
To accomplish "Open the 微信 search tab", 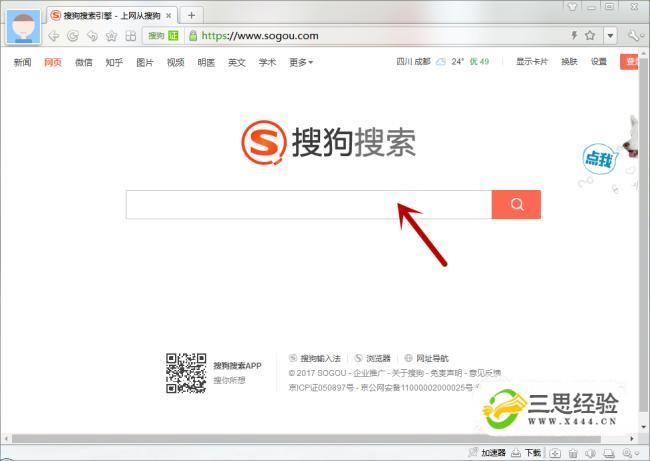I will 83,62.
